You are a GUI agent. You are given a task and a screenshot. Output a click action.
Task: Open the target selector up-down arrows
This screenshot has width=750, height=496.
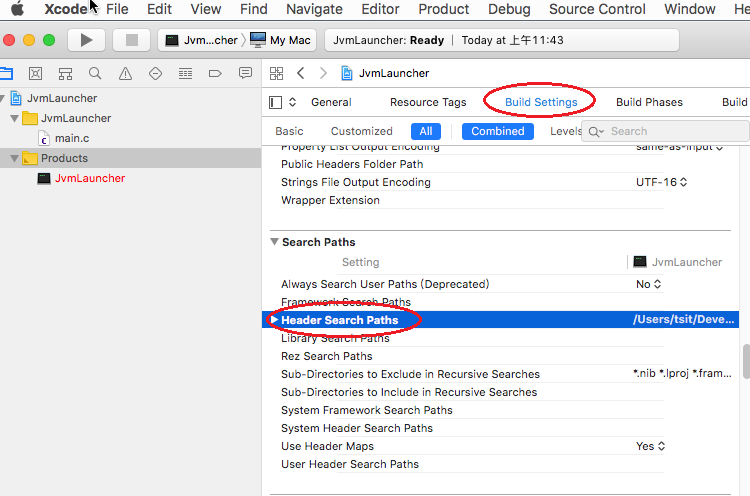pos(293,102)
